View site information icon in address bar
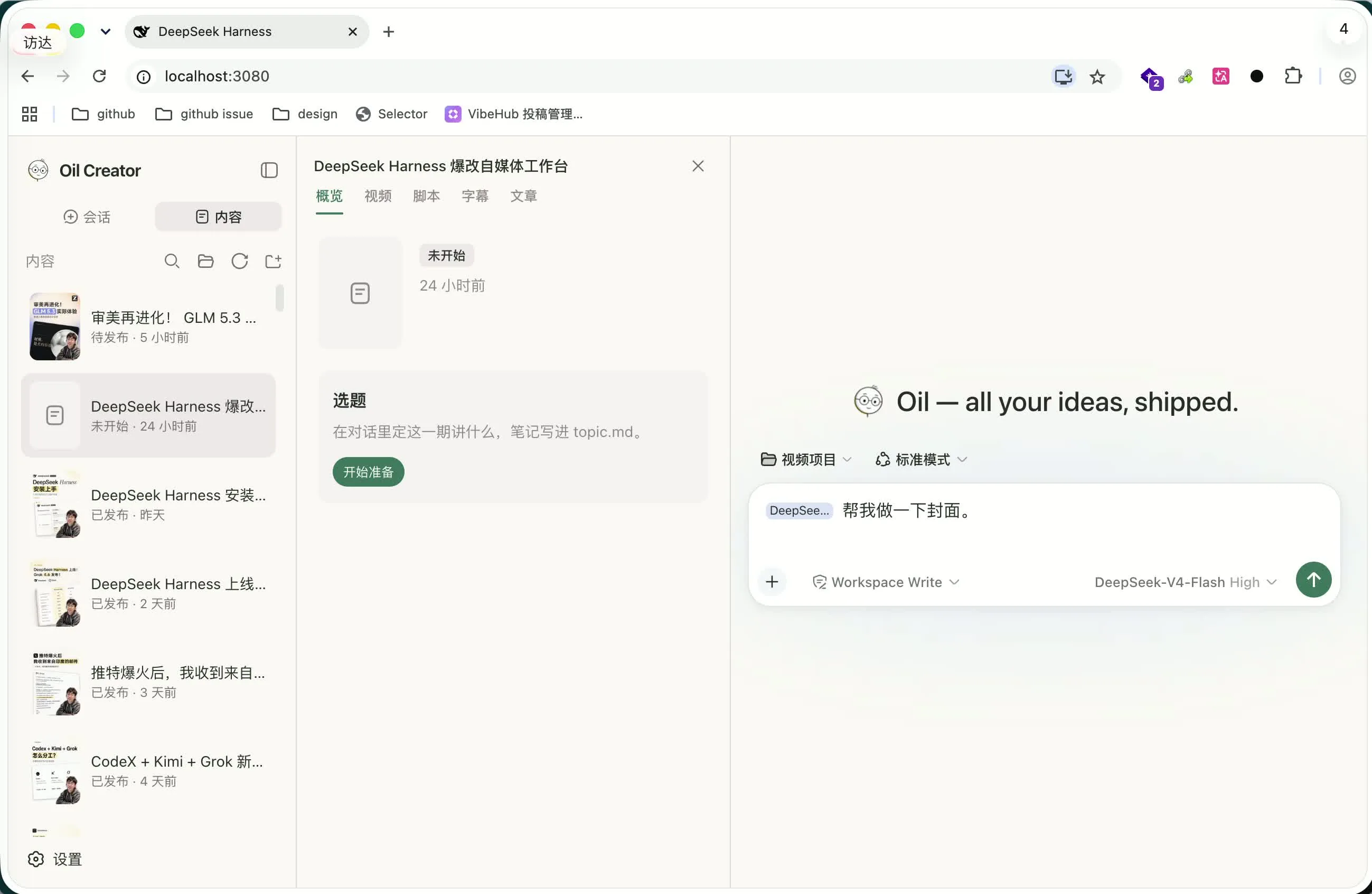Image resolution: width=1372 pixels, height=894 pixels. click(144, 77)
